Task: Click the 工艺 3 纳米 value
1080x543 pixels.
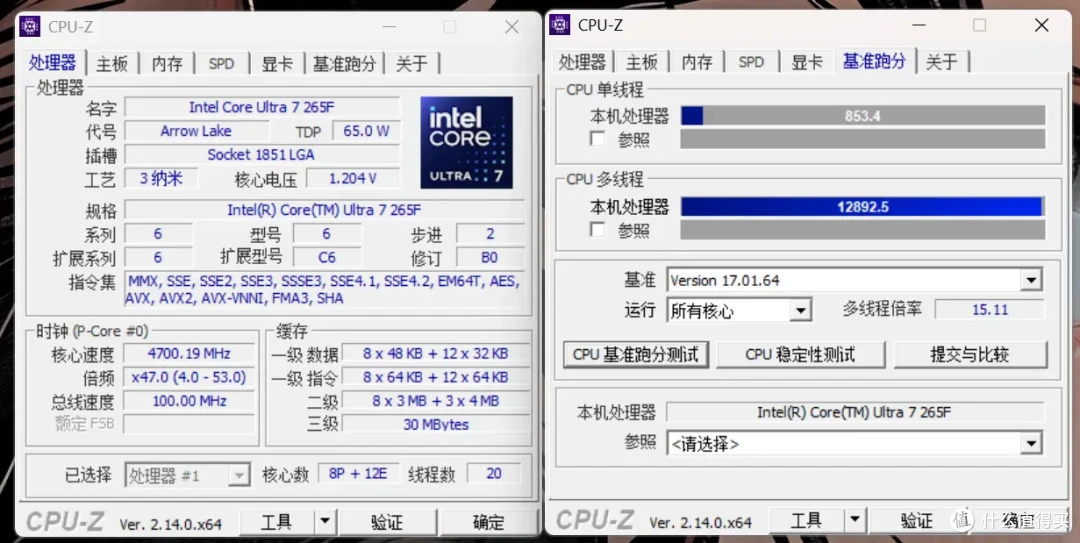Action: [161, 178]
